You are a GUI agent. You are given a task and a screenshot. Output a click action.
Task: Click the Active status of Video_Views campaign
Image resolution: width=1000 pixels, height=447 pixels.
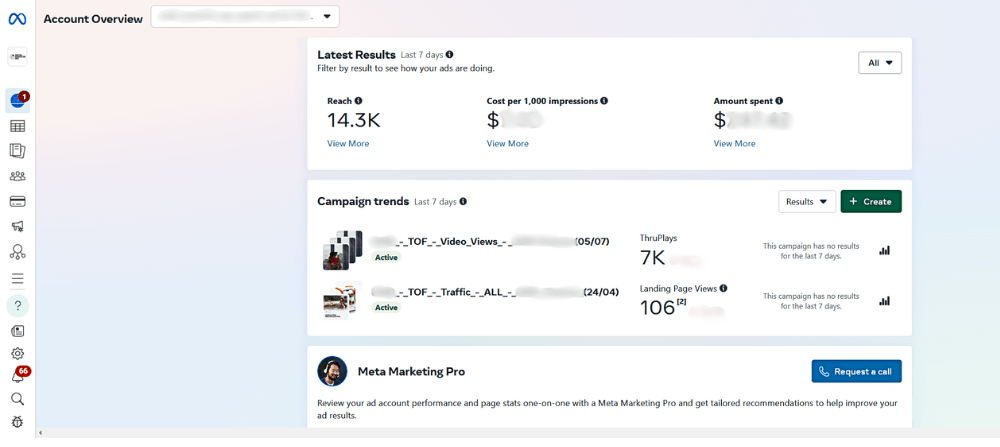click(386, 258)
